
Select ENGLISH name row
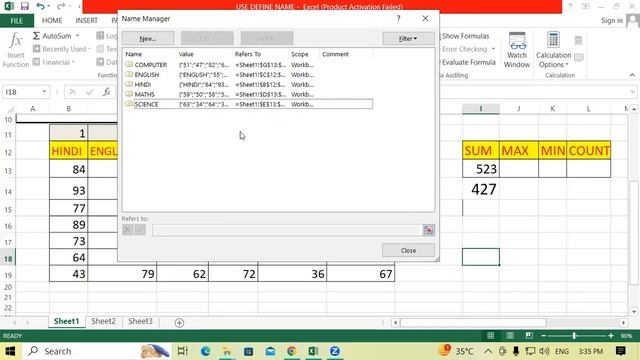point(249,75)
